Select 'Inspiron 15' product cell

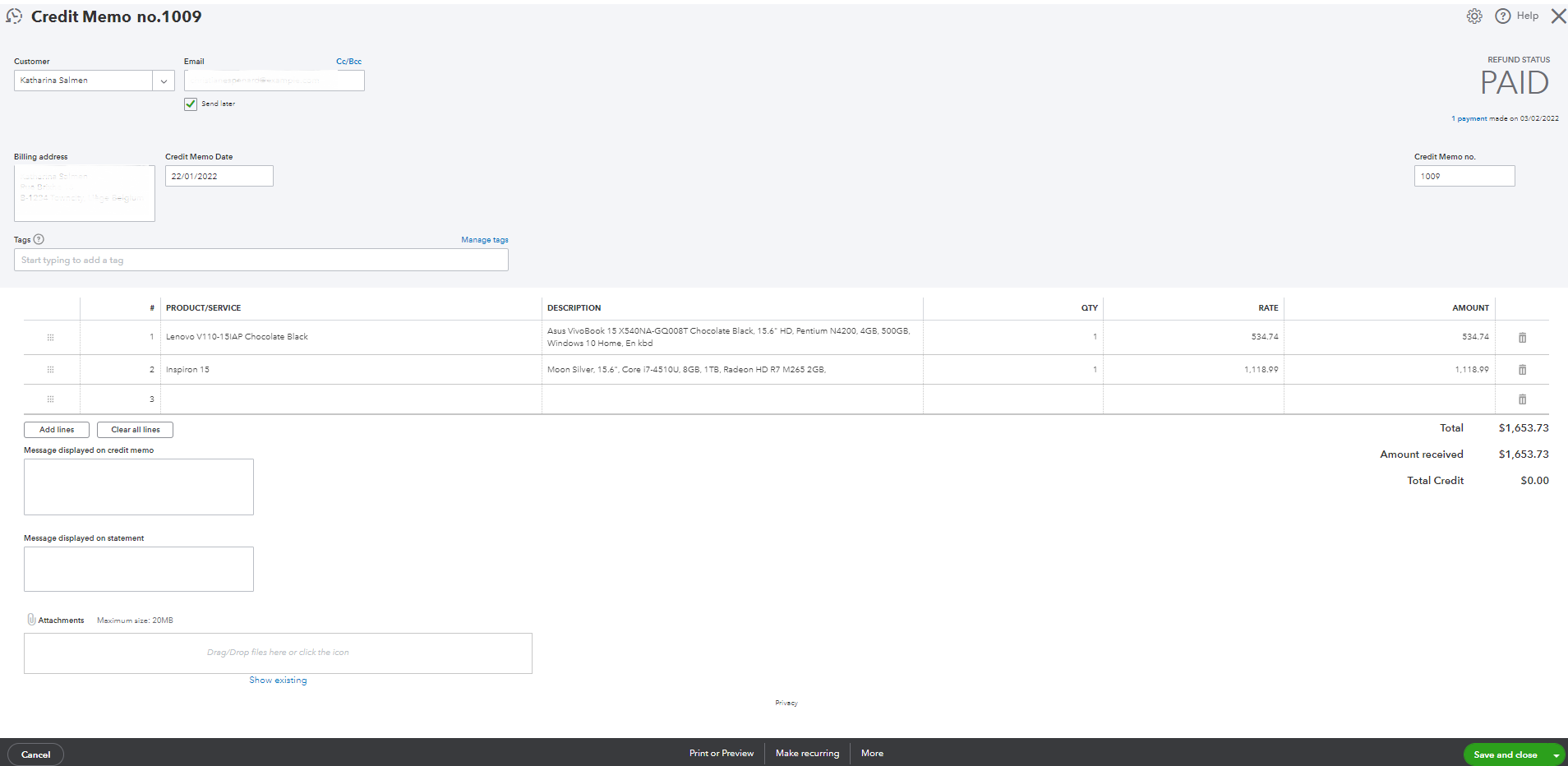pyautogui.click(x=351, y=370)
